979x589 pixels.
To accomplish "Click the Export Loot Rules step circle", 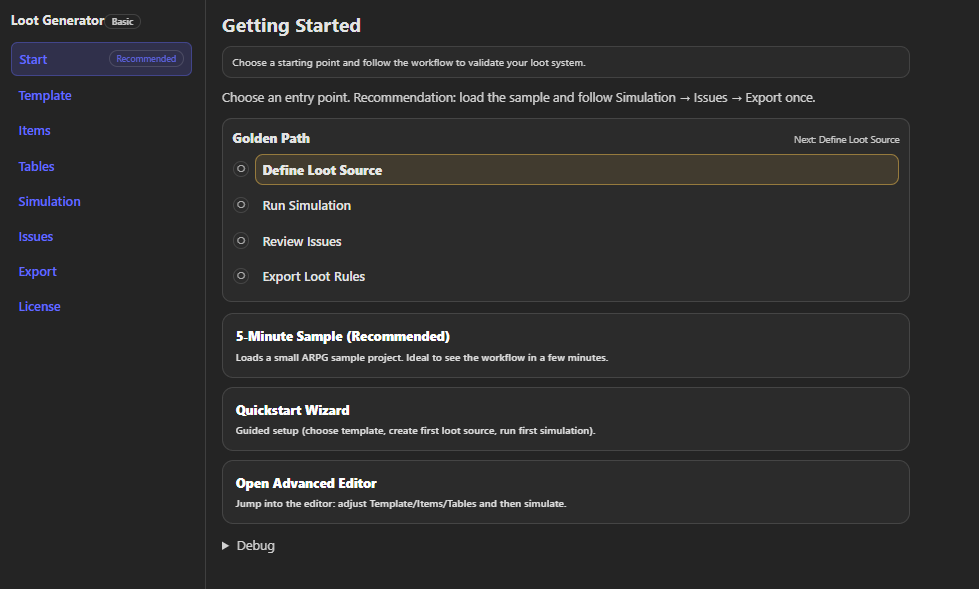I will [x=241, y=276].
